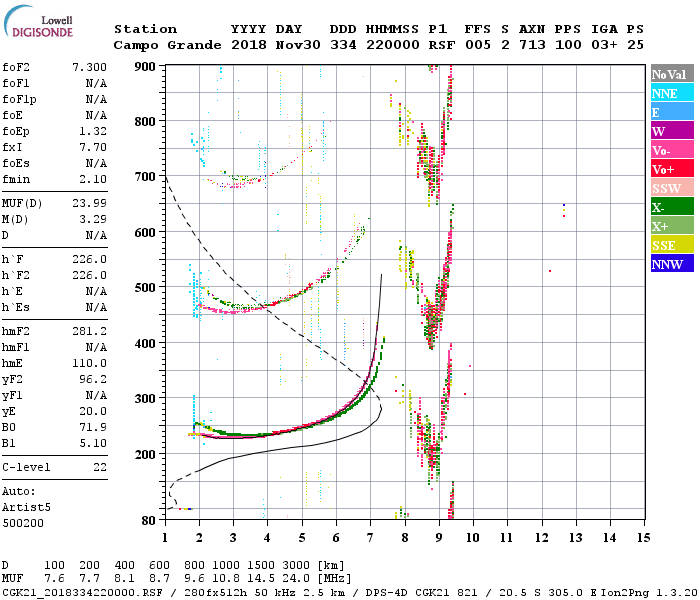Click the 15 MHz frequency axis label
The image size is (700, 600).
tap(643, 538)
